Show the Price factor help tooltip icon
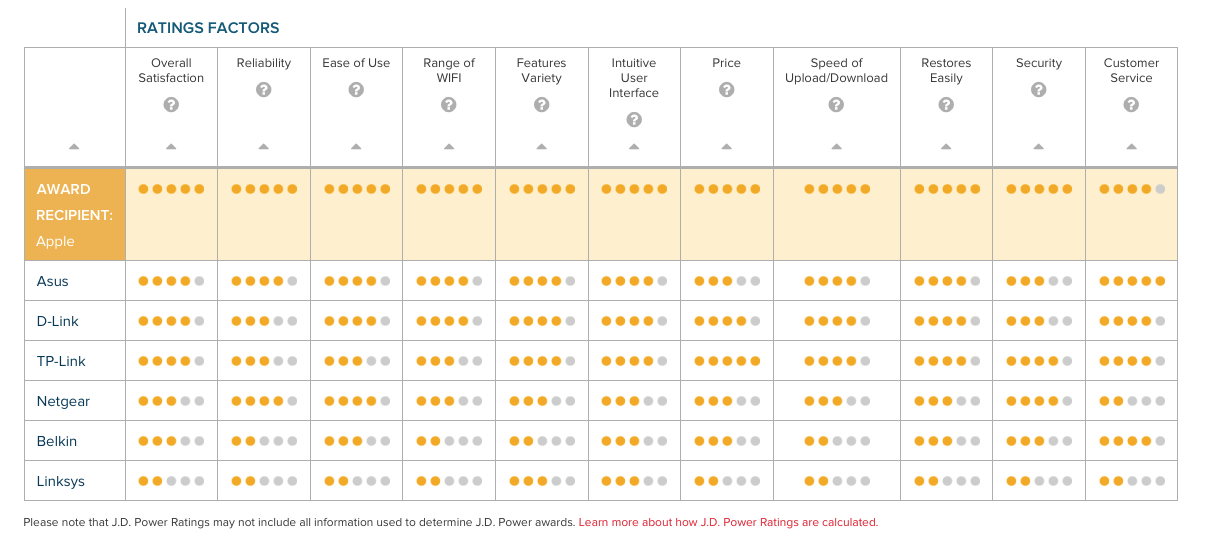The height and width of the screenshot is (544, 1209). point(727,90)
